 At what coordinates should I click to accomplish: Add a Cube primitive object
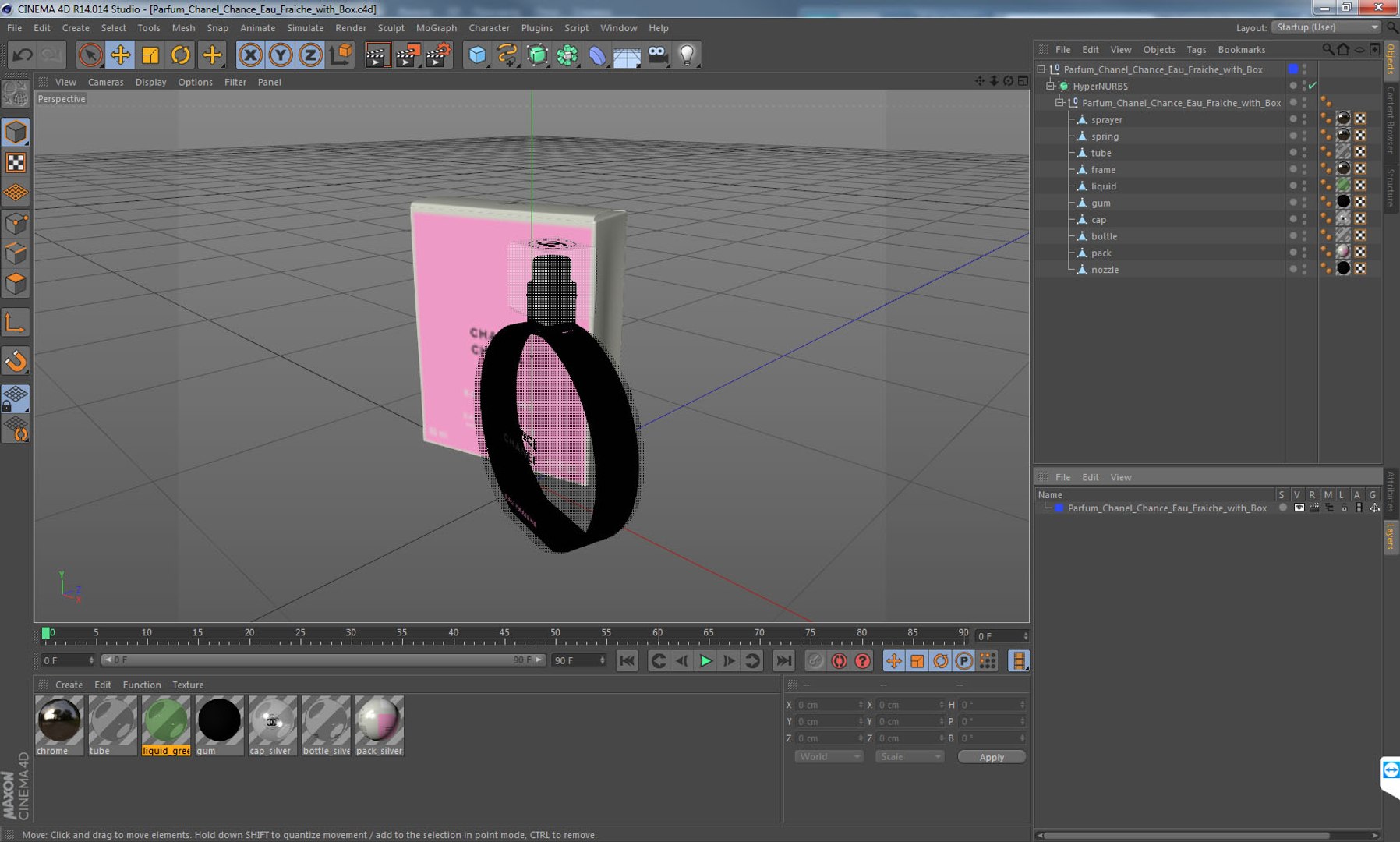point(477,55)
